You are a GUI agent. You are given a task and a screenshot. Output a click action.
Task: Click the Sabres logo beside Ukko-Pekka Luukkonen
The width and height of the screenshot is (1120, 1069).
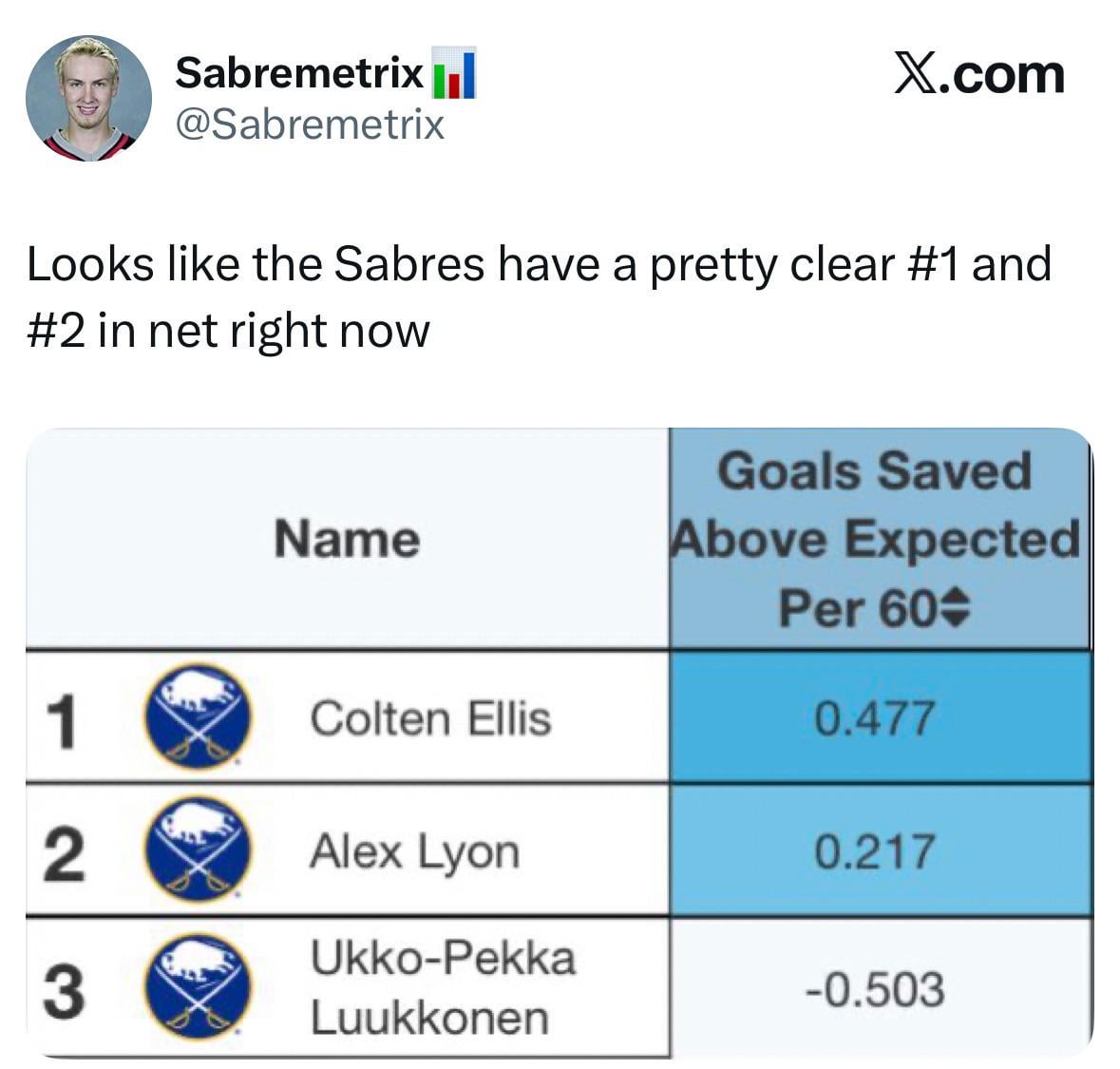197,987
